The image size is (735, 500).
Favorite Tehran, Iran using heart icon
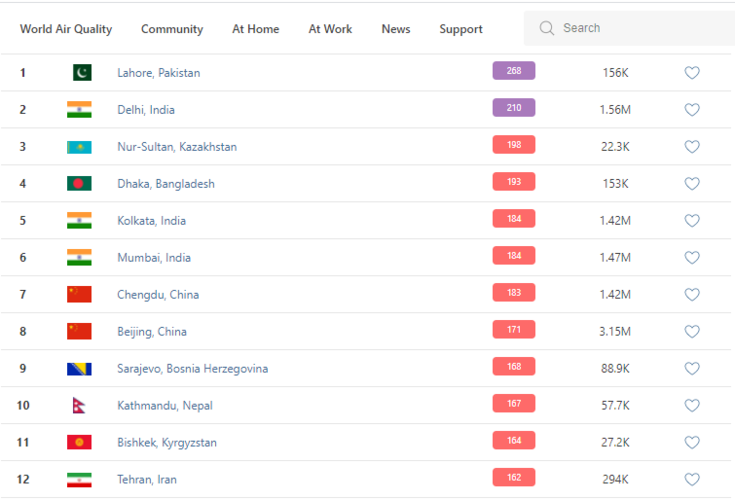[692, 480]
